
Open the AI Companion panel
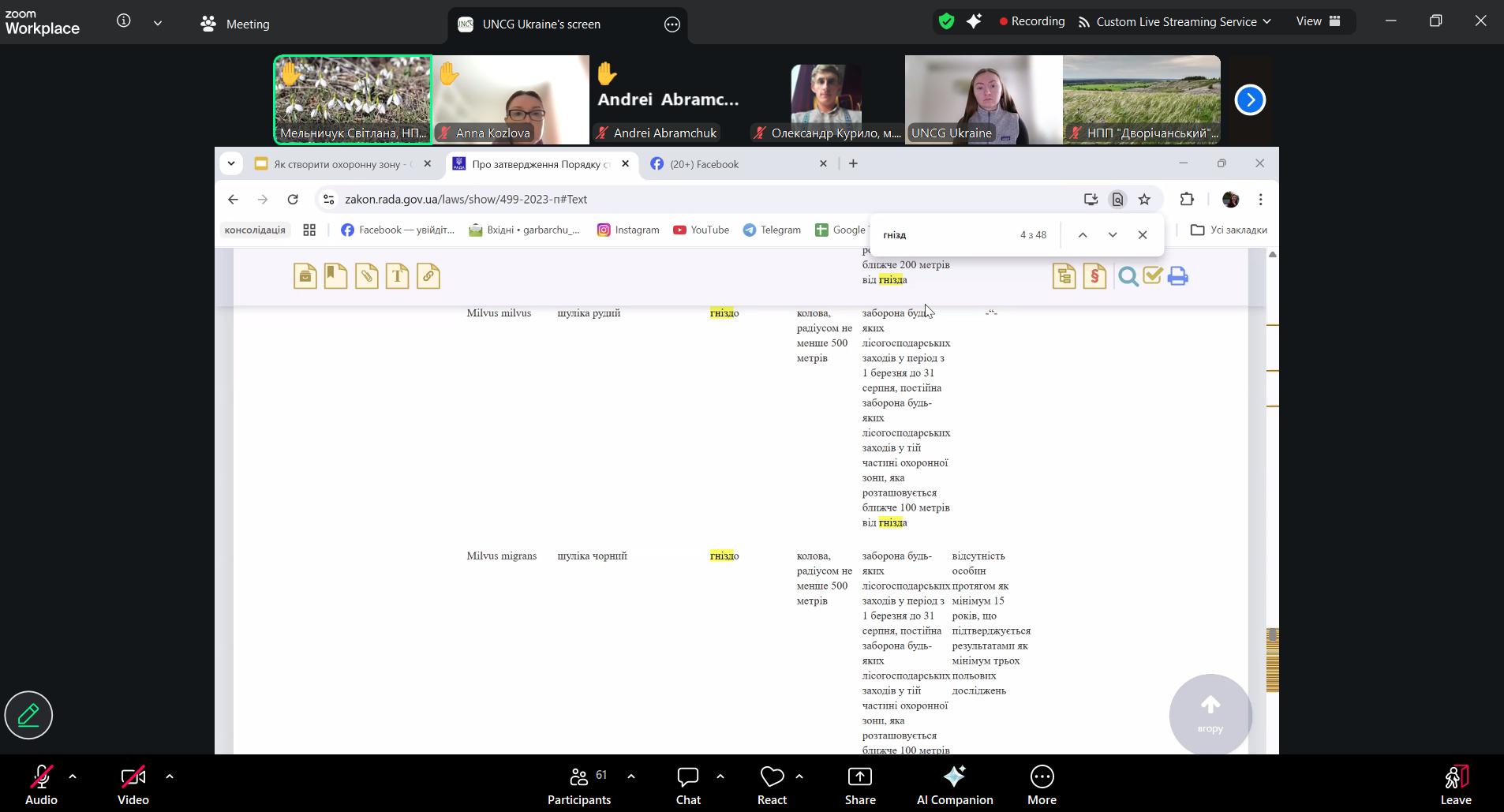coord(954,785)
